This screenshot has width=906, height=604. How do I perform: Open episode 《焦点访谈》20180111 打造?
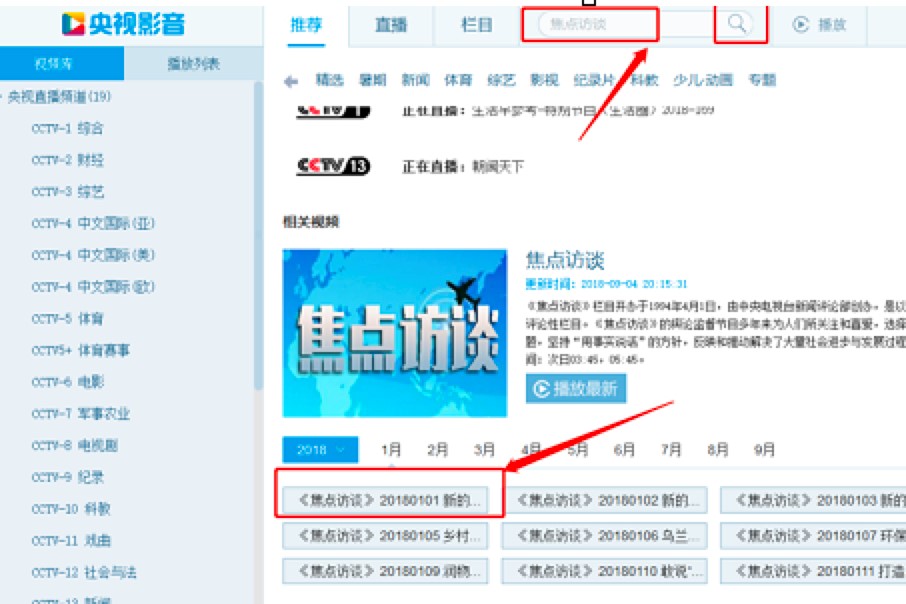pos(813,571)
